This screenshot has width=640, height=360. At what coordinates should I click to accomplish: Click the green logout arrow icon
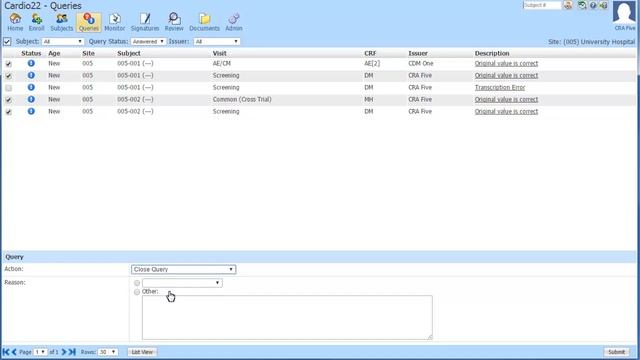pos(603,5)
